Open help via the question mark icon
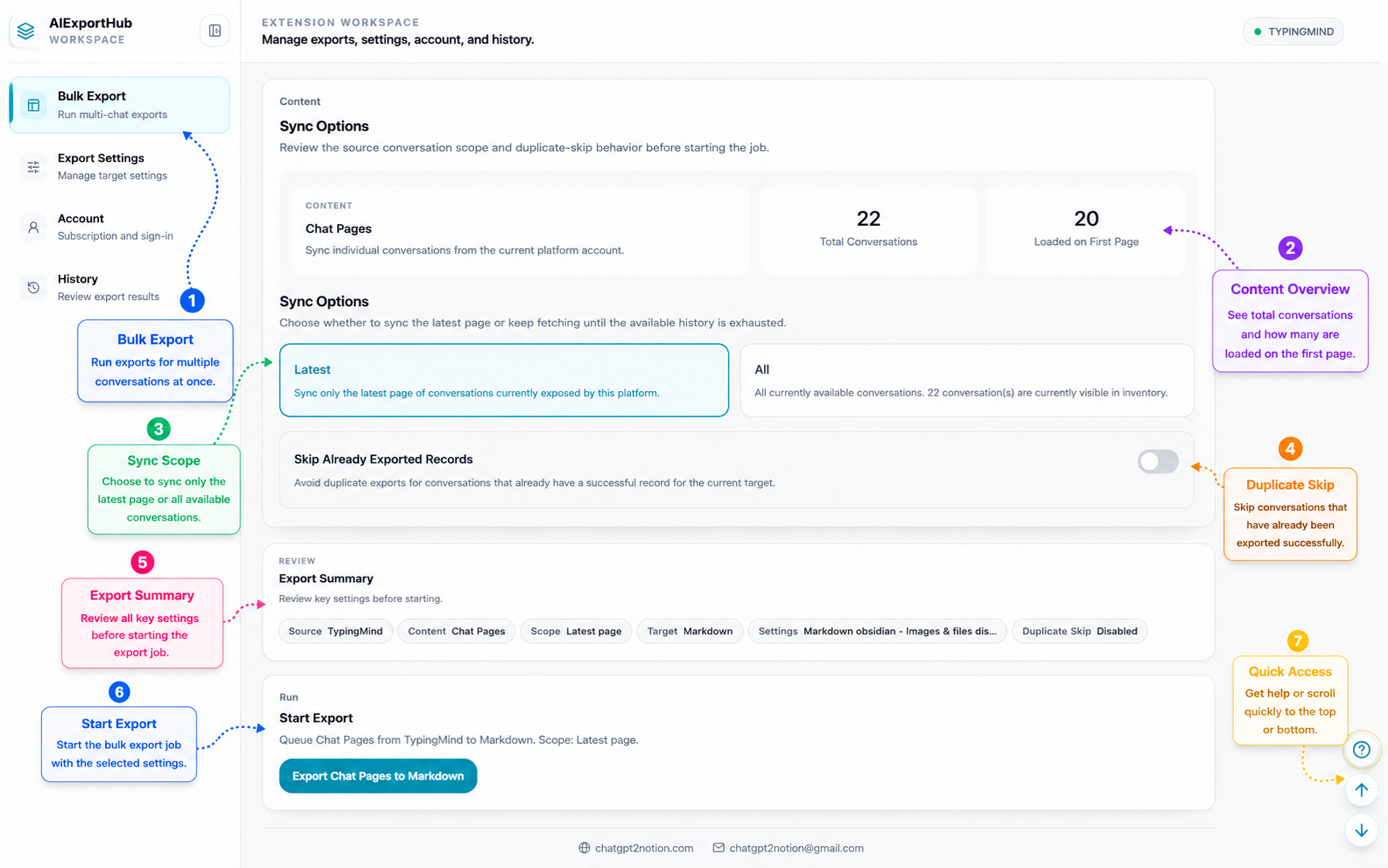The height and width of the screenshot is (868, 1388). coord(1361,749)
